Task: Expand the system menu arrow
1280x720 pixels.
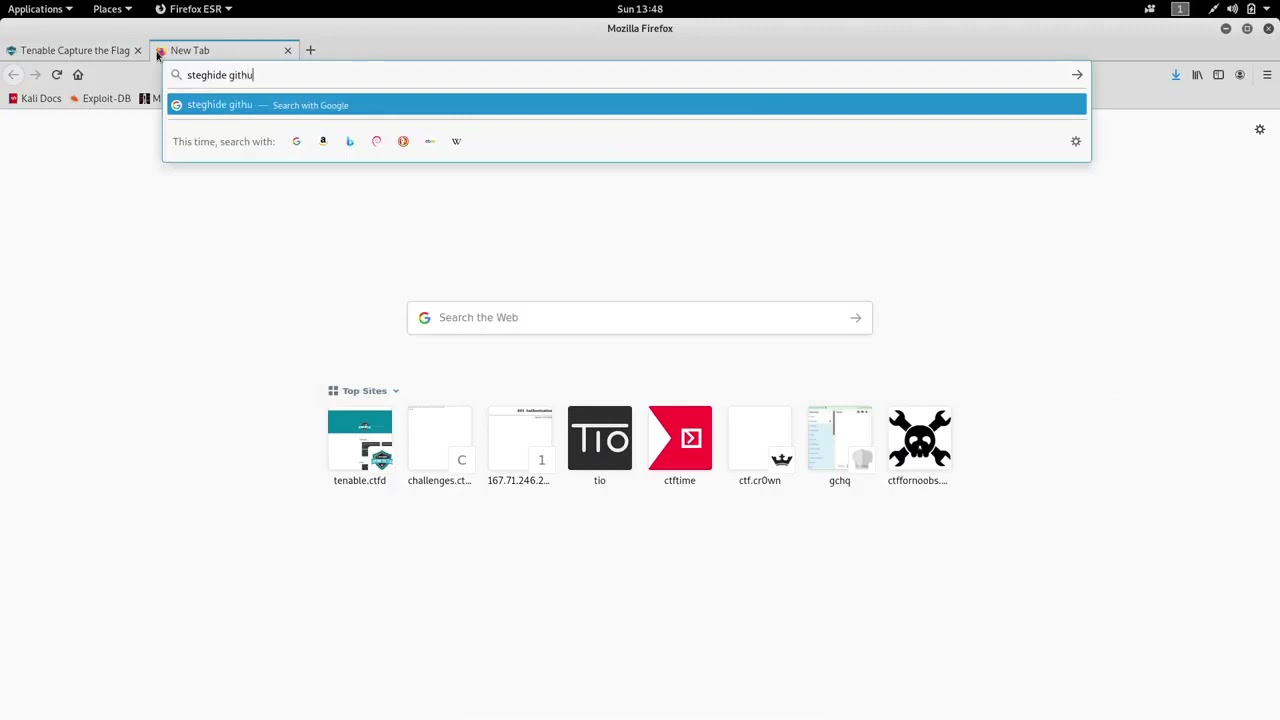Action: tap(1267, 9)
